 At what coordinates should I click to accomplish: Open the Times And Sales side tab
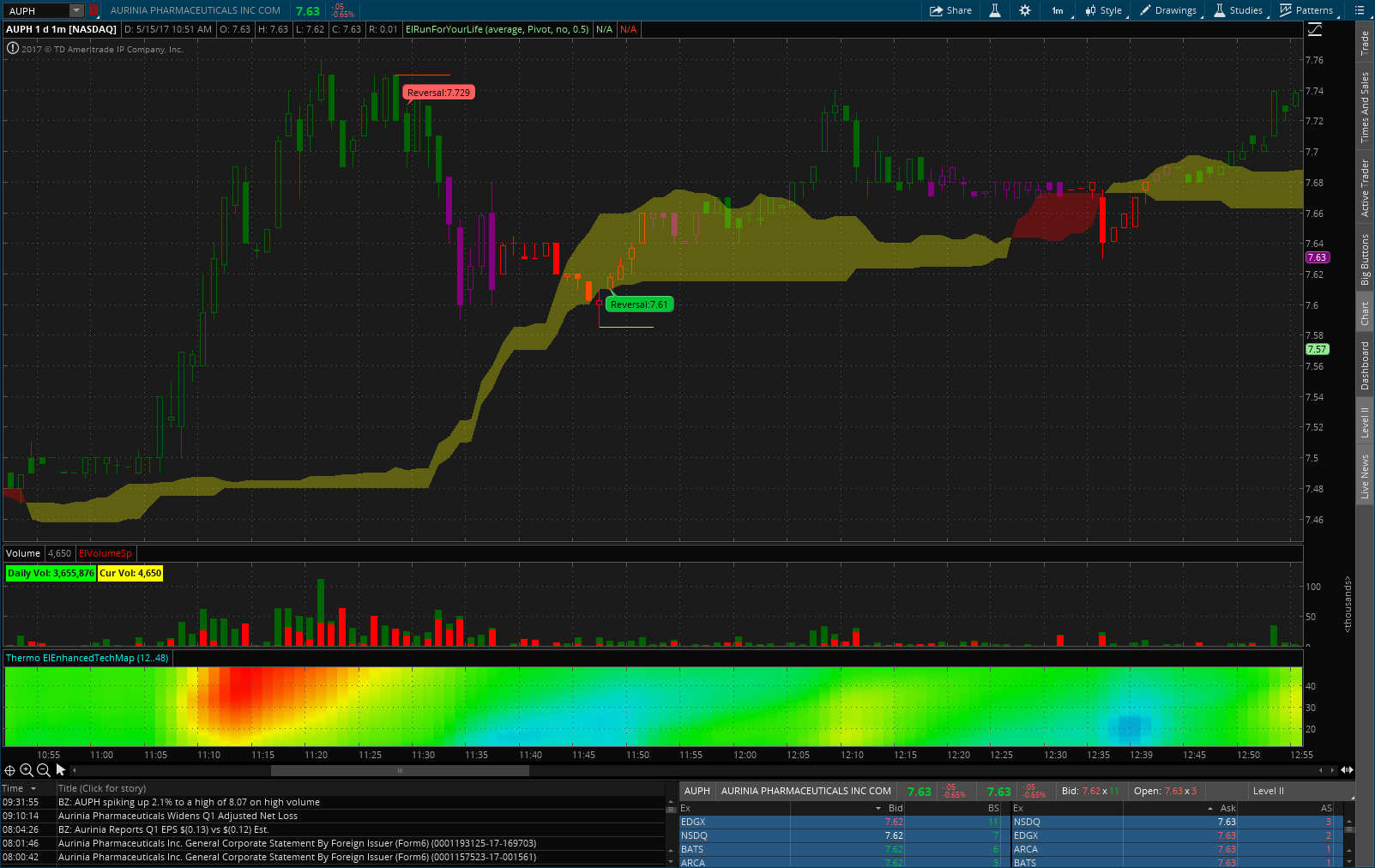pos(1365,106)
